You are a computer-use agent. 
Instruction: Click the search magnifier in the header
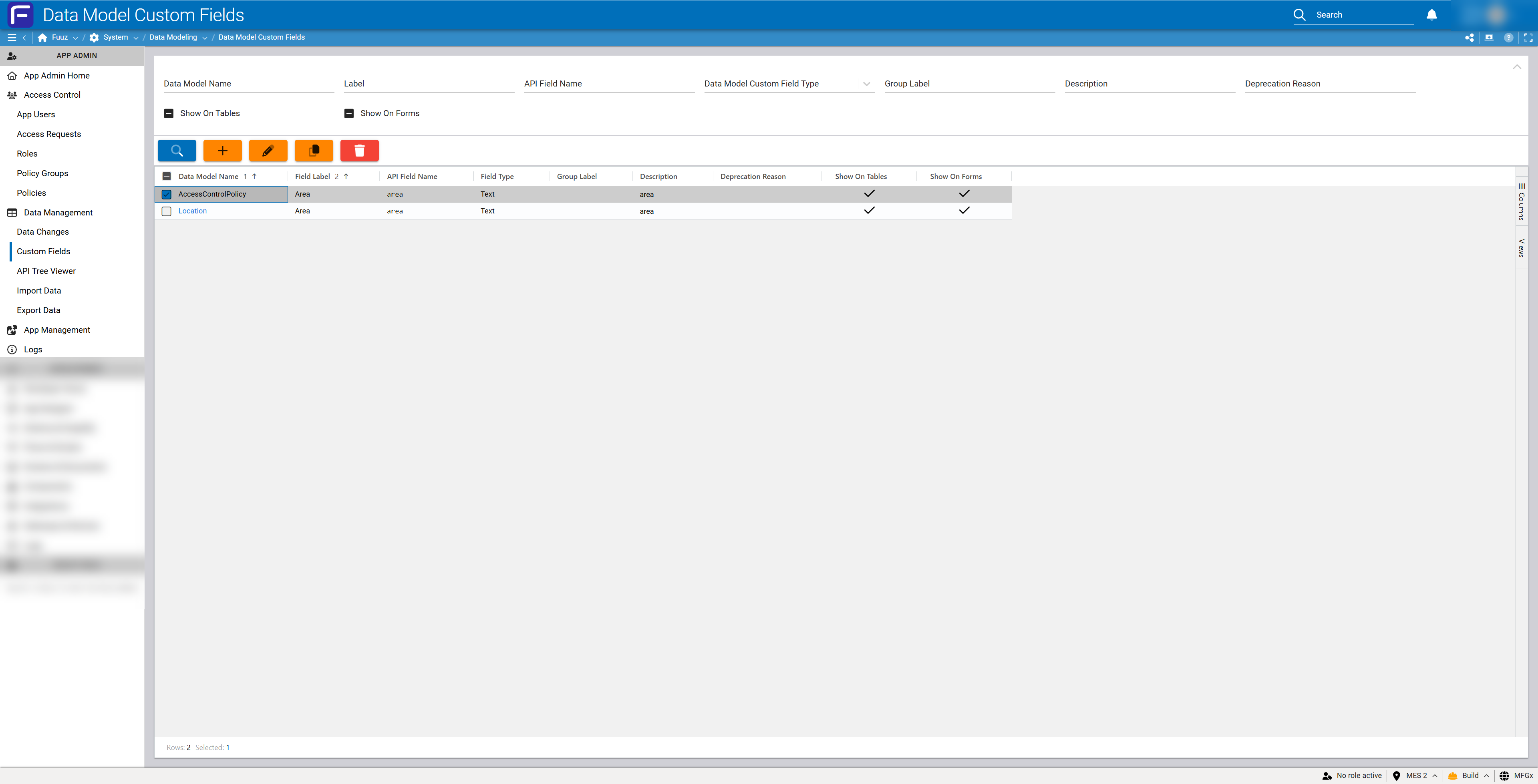pos(1300,15)
